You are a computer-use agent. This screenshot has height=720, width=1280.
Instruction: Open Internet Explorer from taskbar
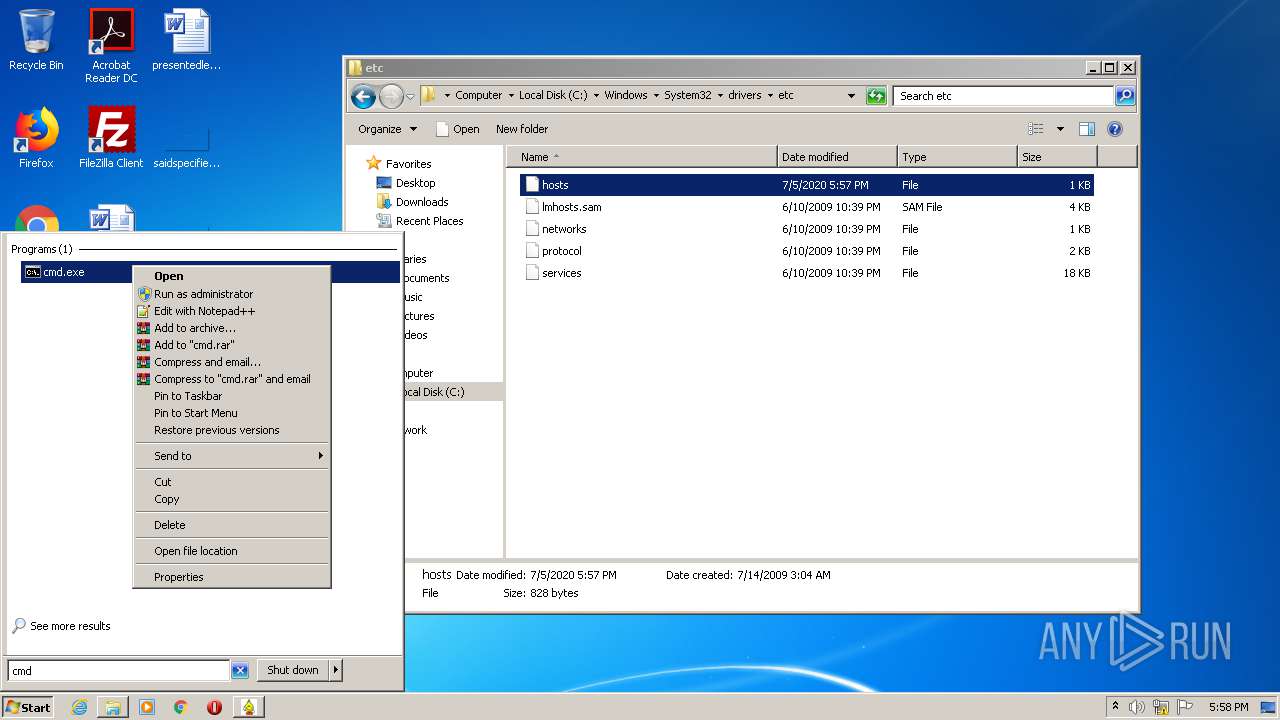click(79, 707)
